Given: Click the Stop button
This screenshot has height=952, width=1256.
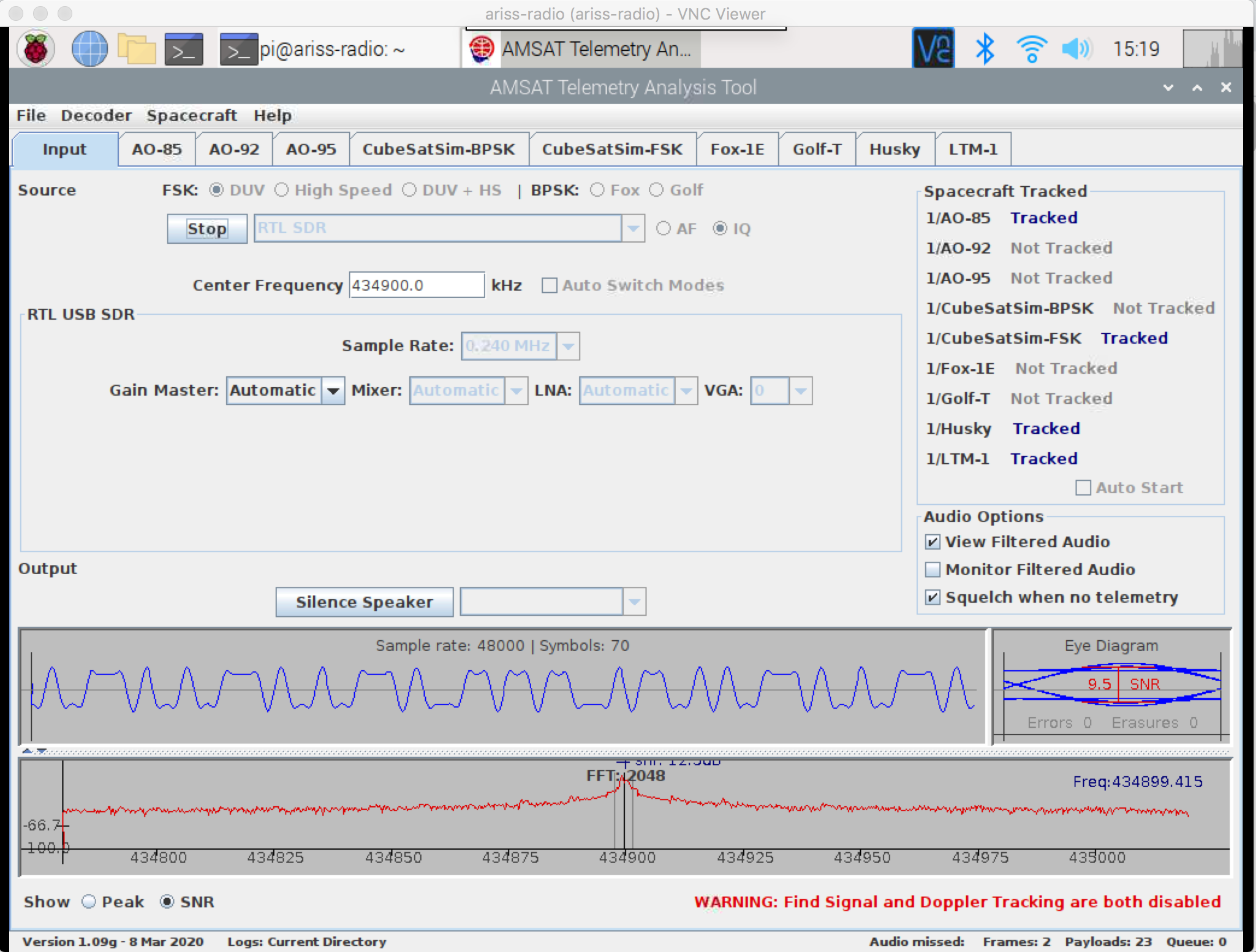Looking at the screenshot, I should (207, 229).
